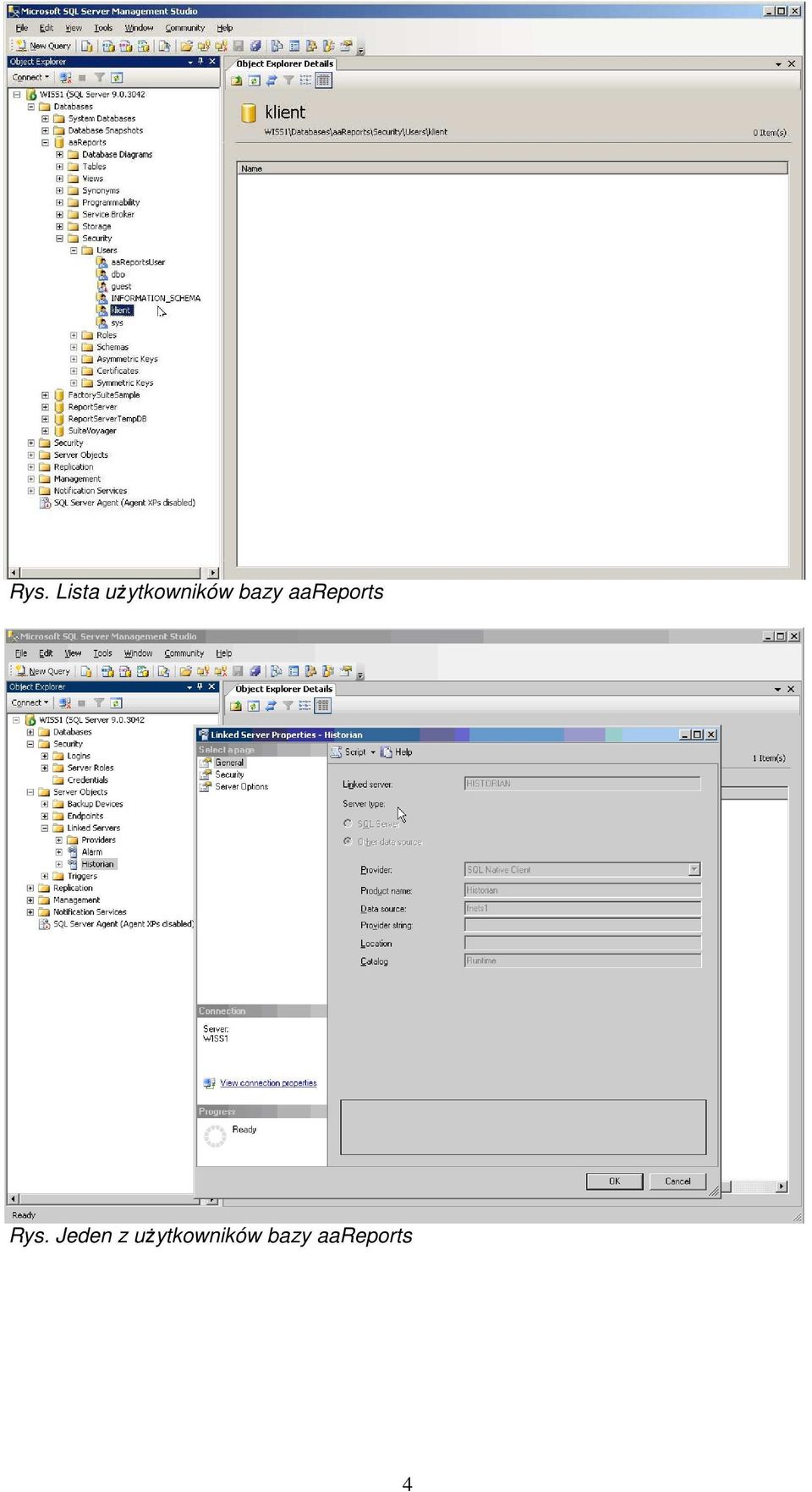Open the Provider combo box
Screen dimensions: 812x1492
click(x=694, y=869)
